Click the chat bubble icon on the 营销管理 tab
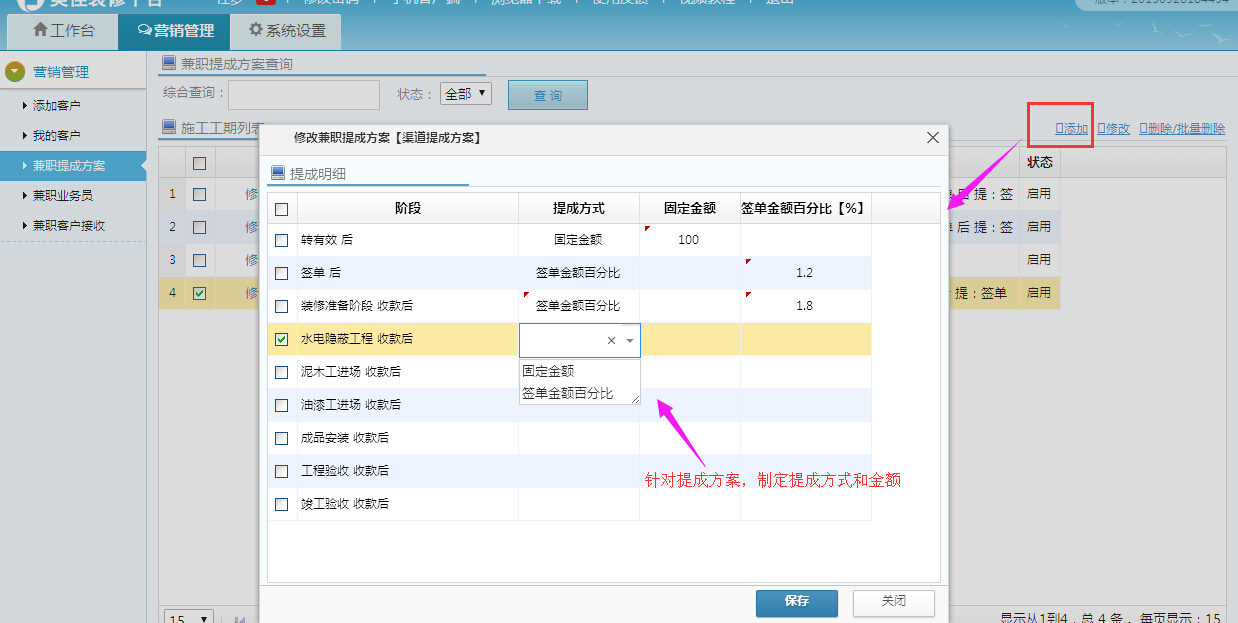This screenshot has width=1238, height=623. coord(144,30)
